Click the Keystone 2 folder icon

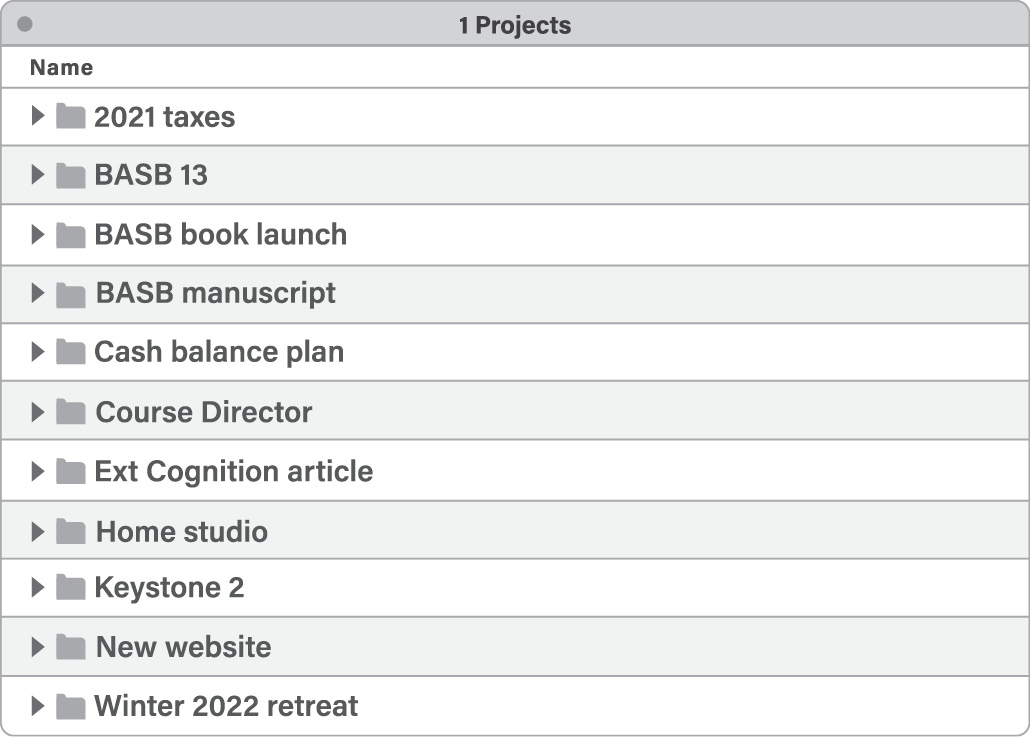(70, 588)
